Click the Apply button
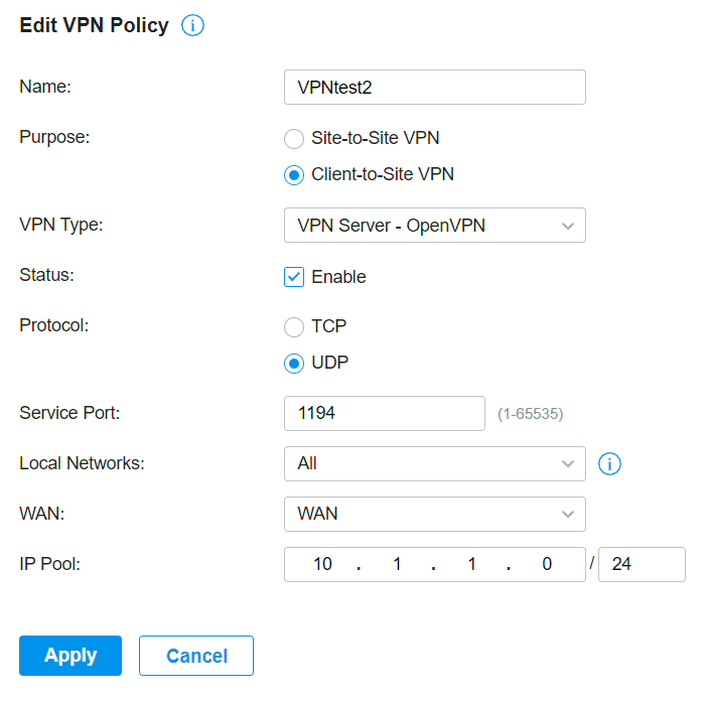This screenshot has height=704, width=709. click(71, 656)
